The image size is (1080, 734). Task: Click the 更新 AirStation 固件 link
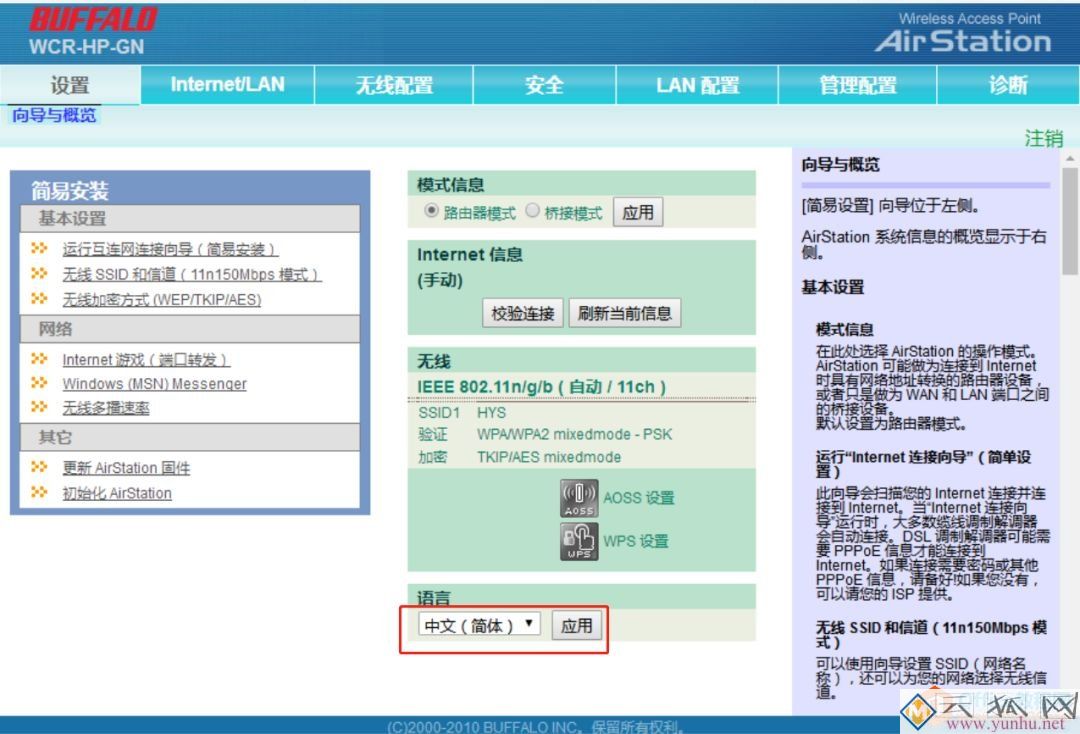(130, 468)
